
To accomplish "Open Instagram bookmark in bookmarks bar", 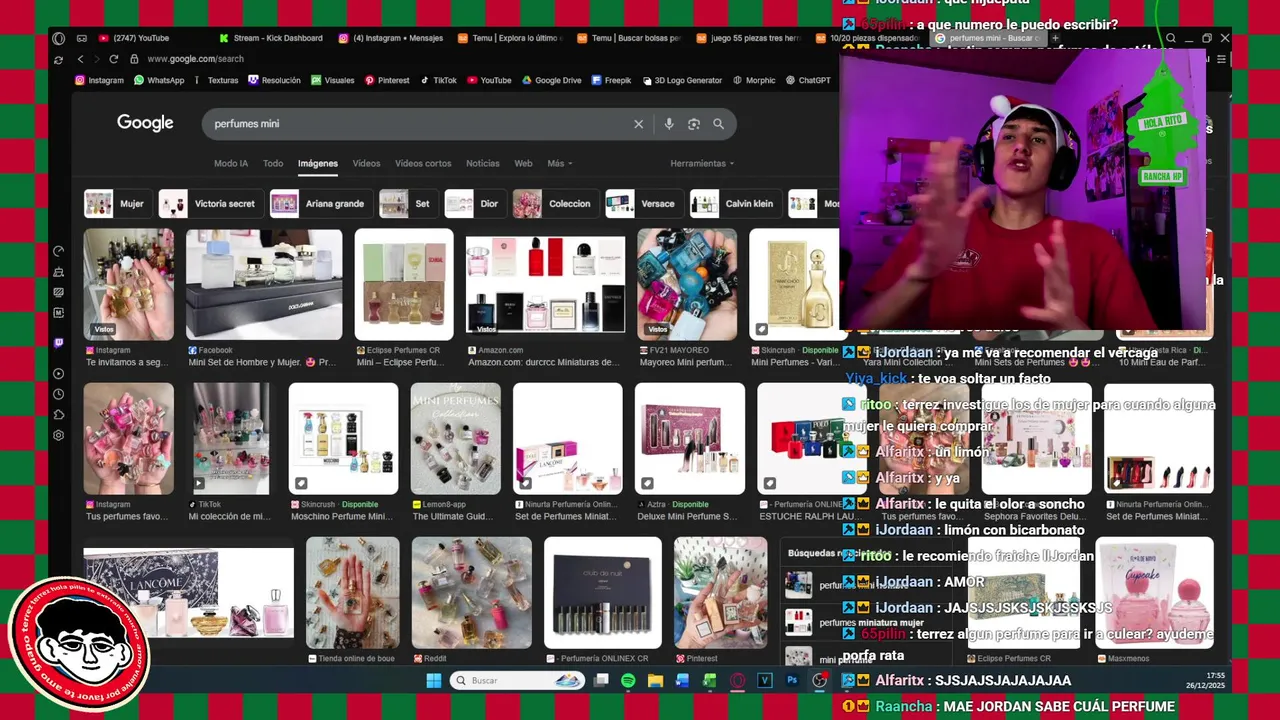I will [99, 80].
